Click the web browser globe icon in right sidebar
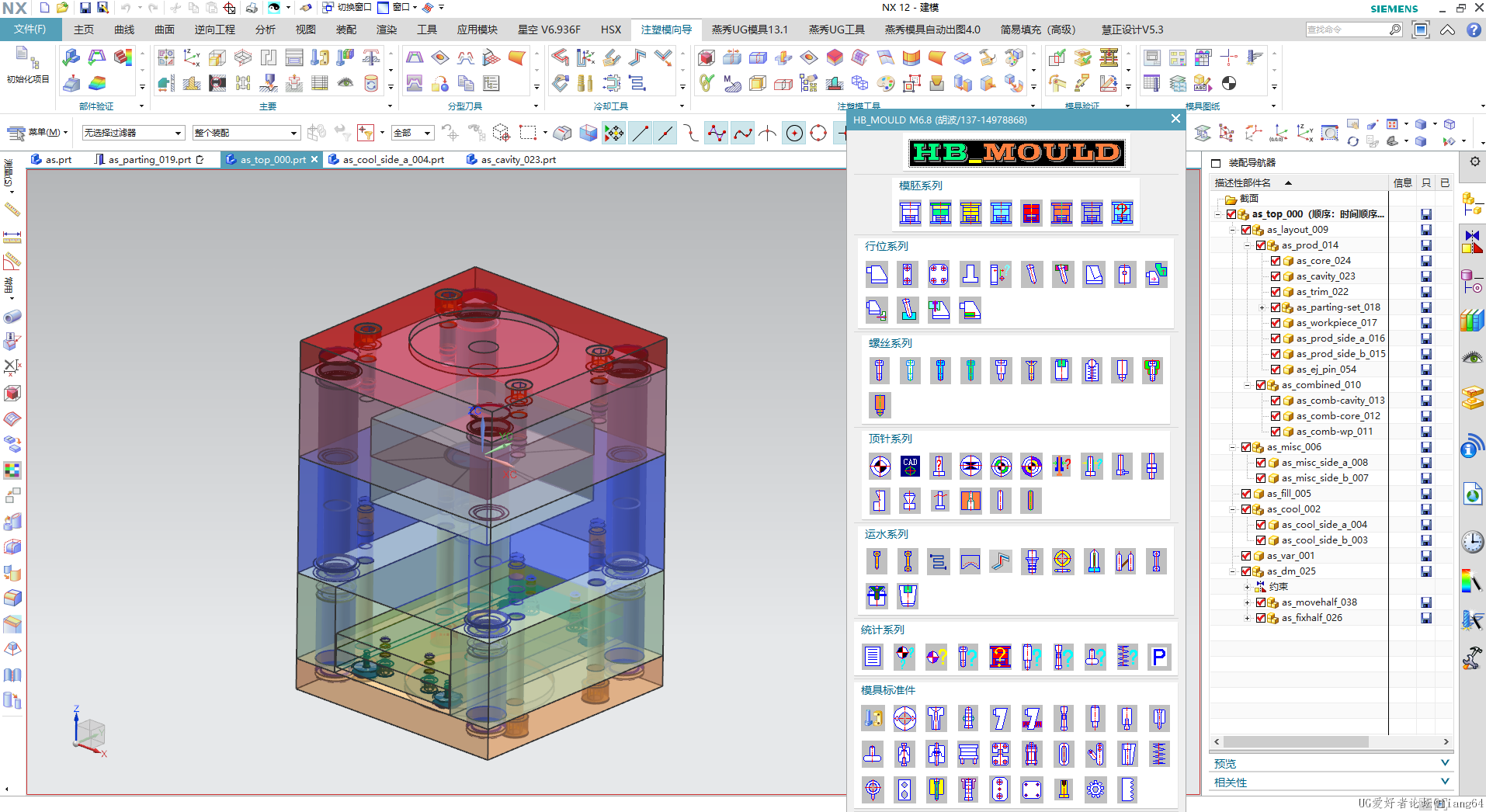 point(1472,493)
